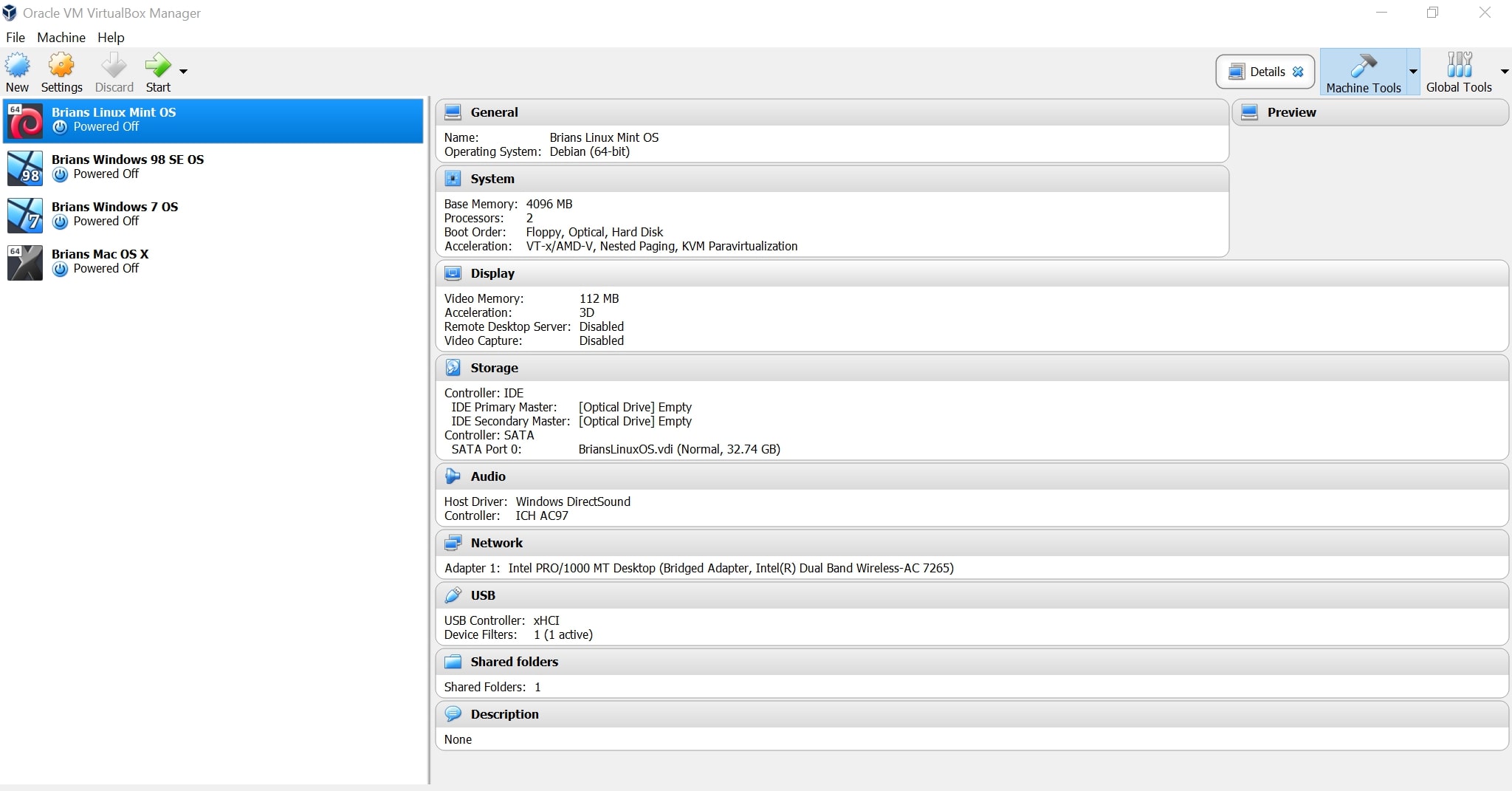The width and height of the screenshot is (1512, 791).
Task: Click the Storage section disk icon
Action: click(453, 368)
